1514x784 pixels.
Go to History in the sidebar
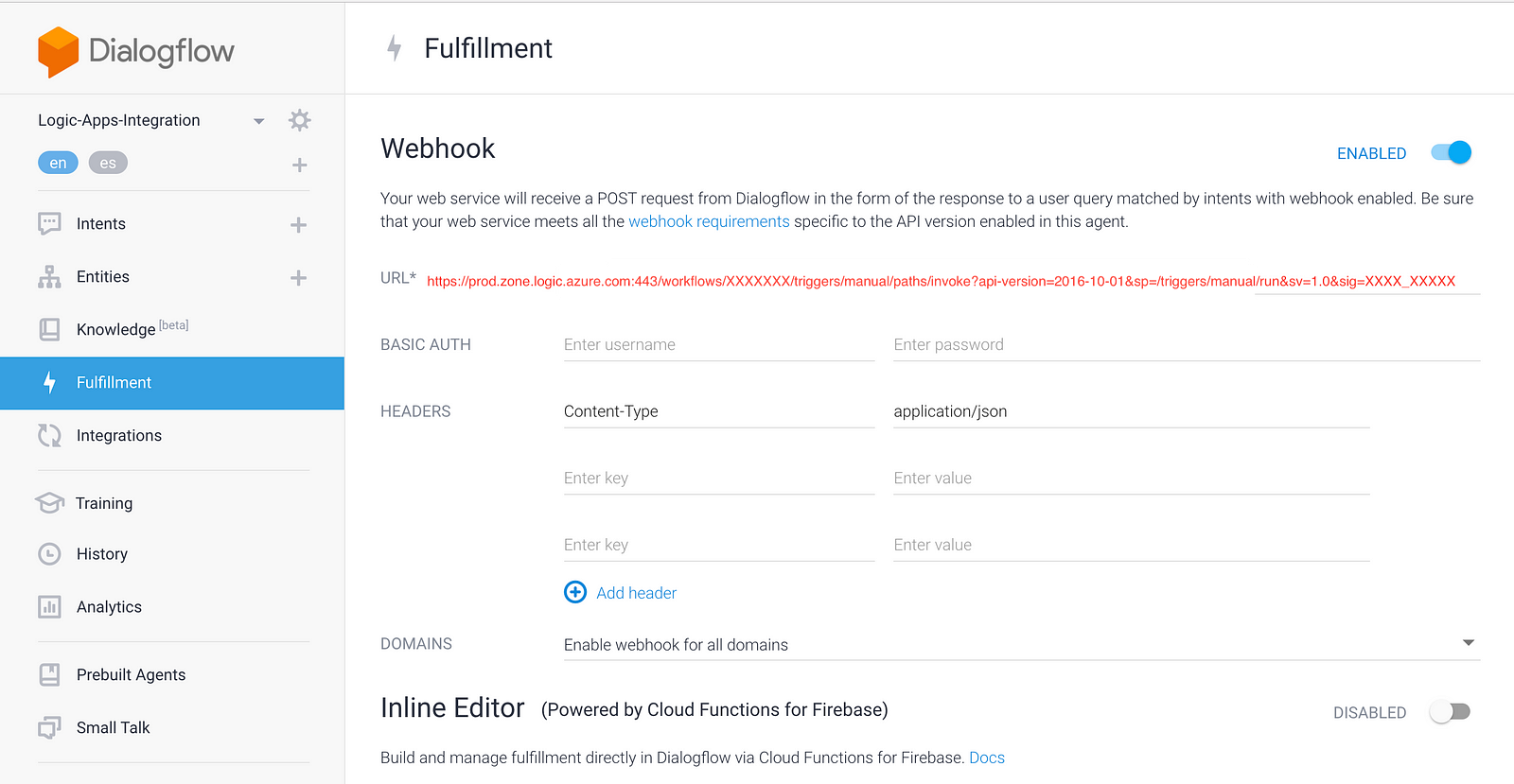coord(102,554)
